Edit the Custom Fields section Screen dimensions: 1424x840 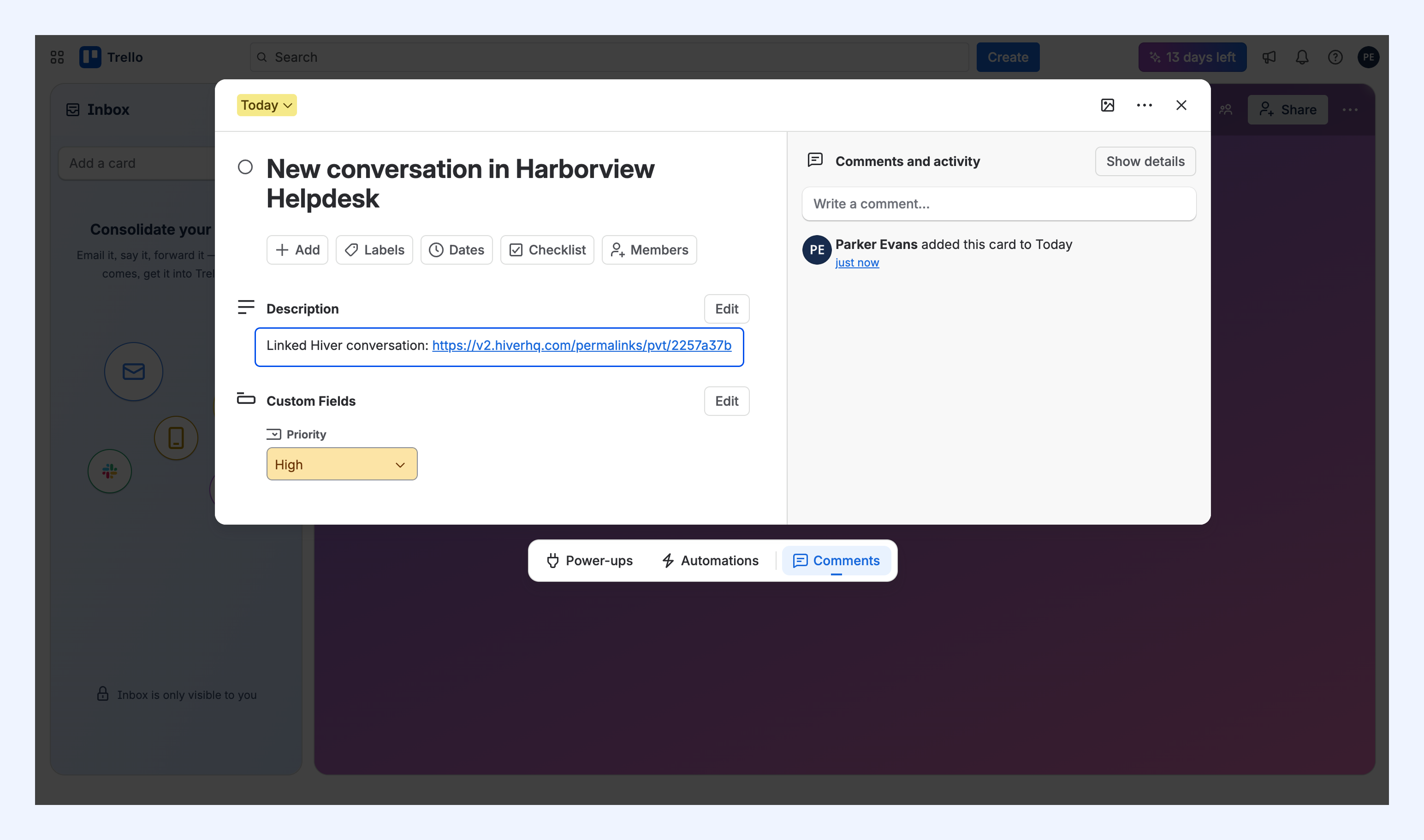(x=726, y=401)
